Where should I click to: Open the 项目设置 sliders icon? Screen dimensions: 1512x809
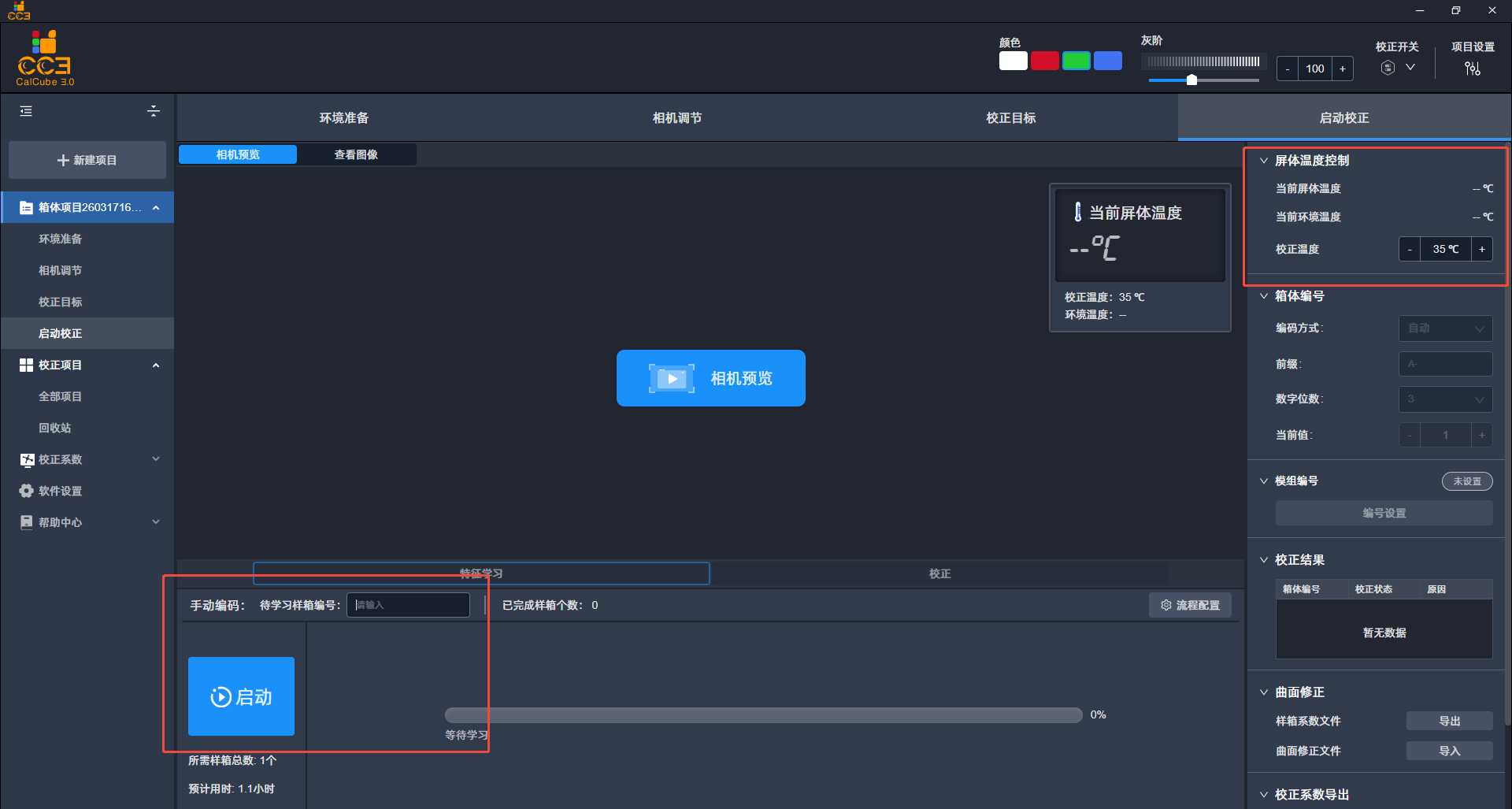pos(1472,69)
